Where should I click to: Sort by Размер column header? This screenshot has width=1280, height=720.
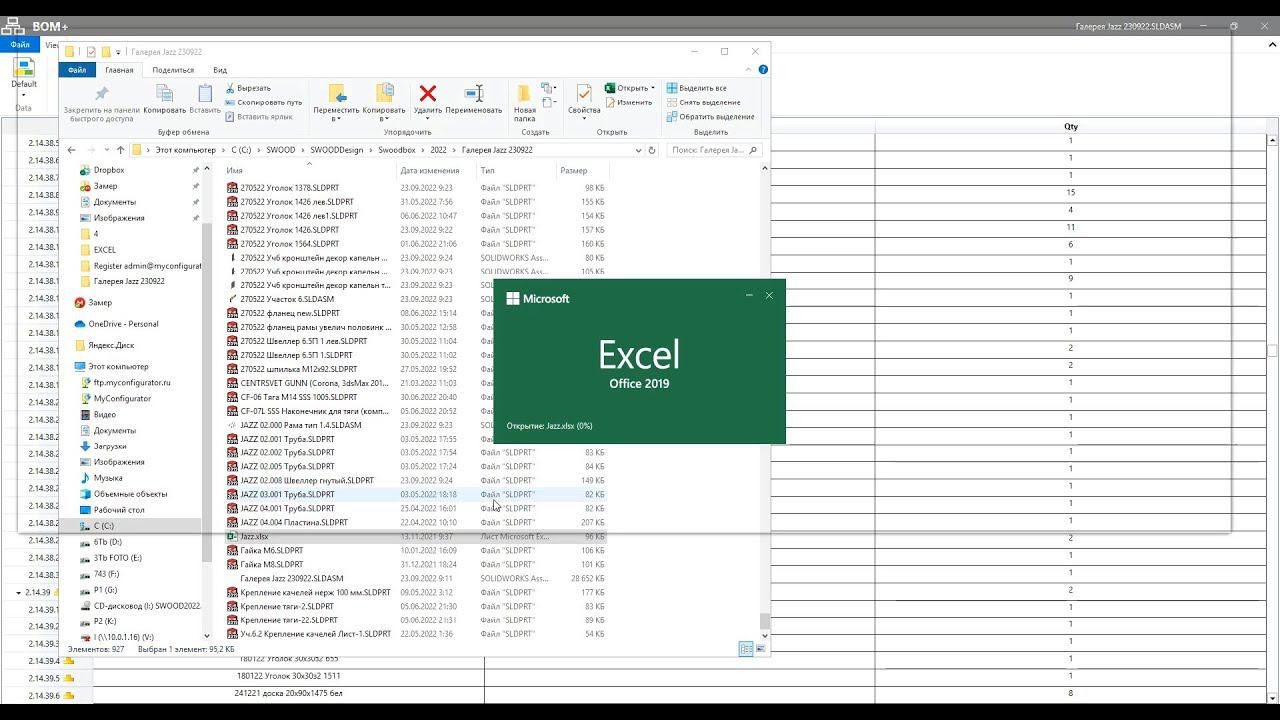point(582,170)
